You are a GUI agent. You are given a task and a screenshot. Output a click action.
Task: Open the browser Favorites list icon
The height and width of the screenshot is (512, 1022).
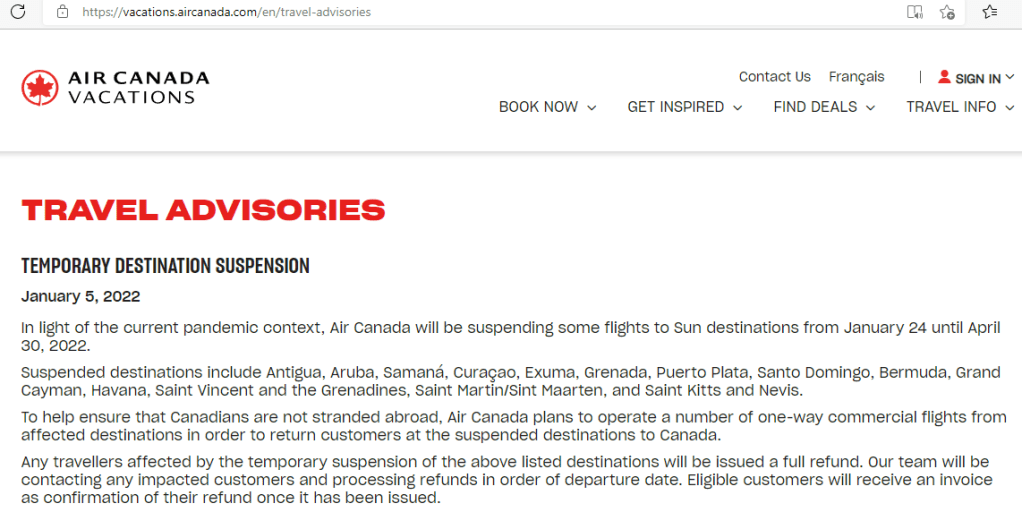990,12
